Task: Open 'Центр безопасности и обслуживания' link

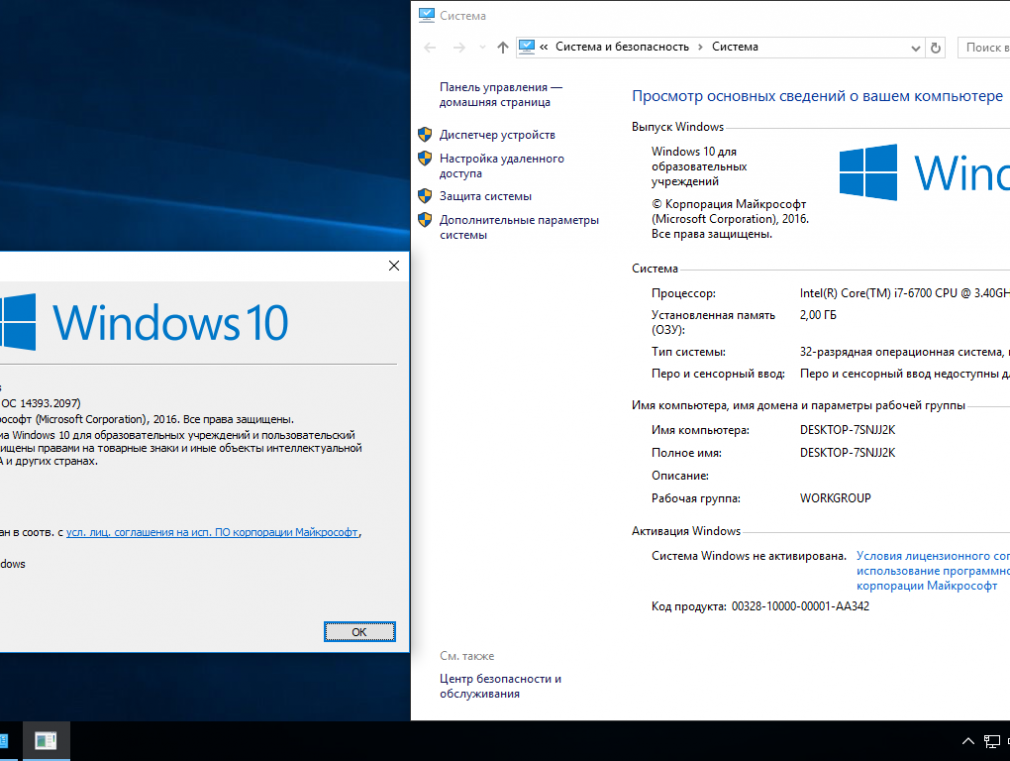Action: pyautogui.click(x=500, y=686)
